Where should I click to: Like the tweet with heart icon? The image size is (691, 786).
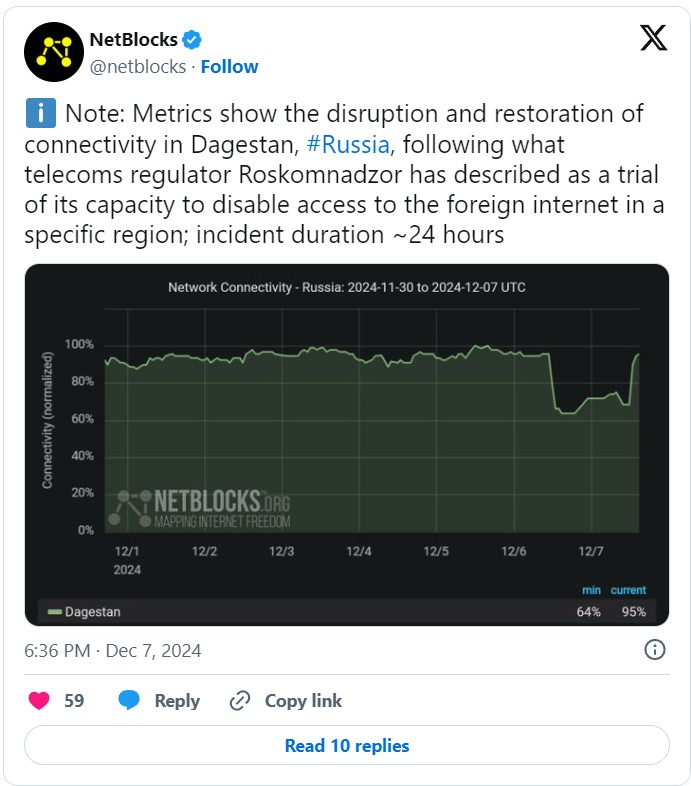(39, 700)
